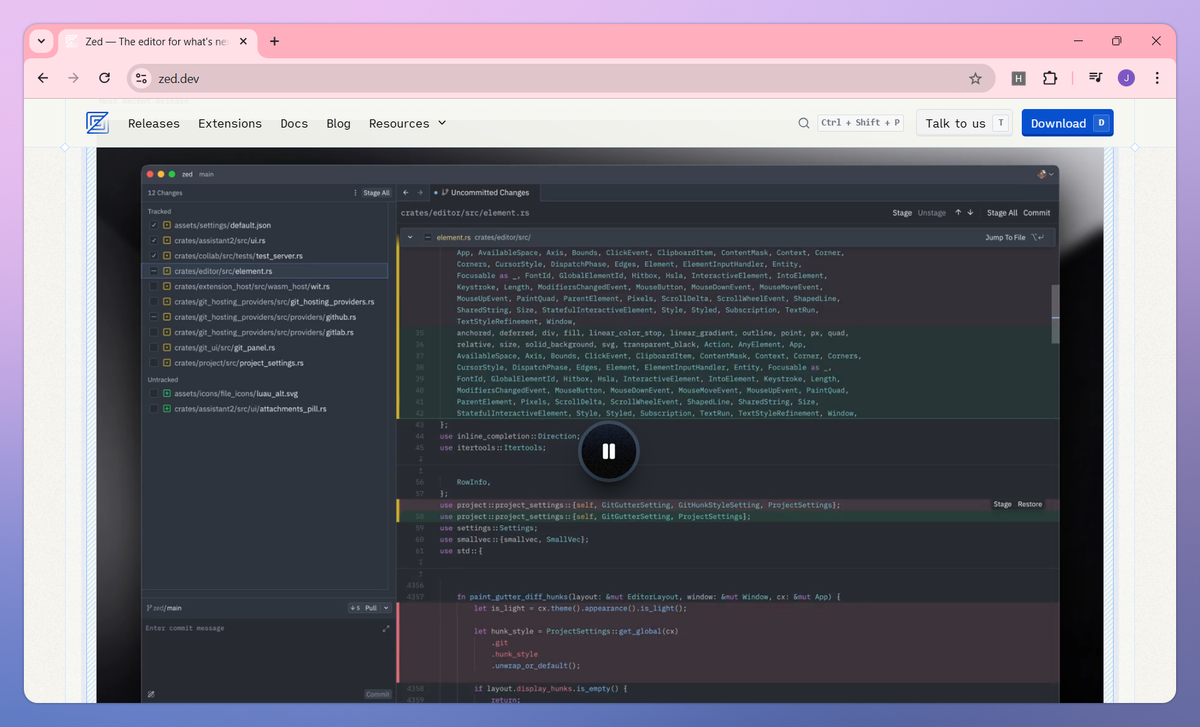The height and width of the screenshot is (727, 1200).
Task: Open a new browser tab
Action: pos(275,41)
